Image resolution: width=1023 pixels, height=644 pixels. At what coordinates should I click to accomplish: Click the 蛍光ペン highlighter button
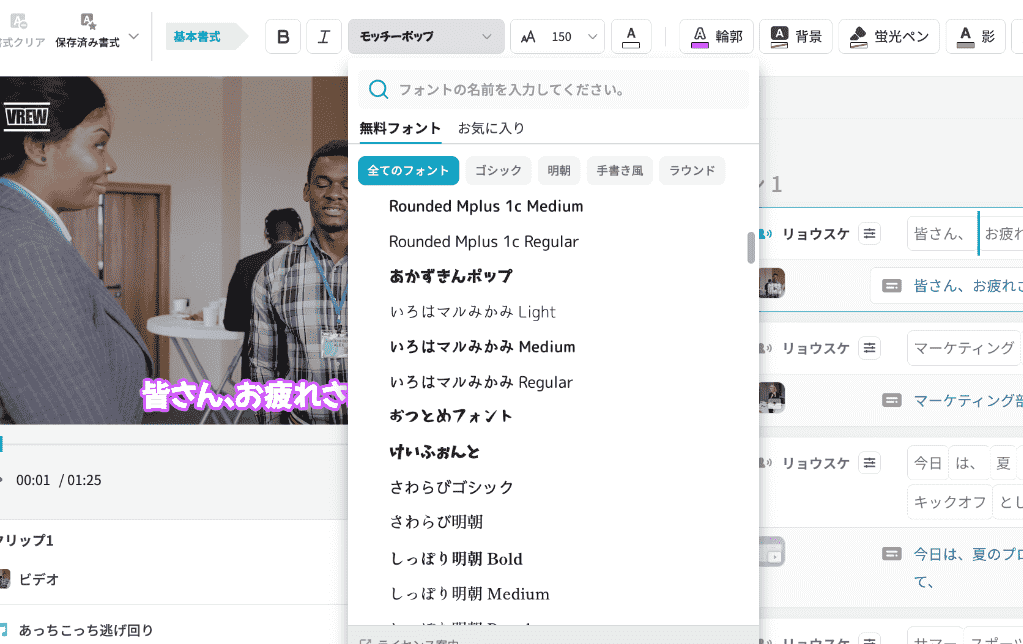point(889,37)
